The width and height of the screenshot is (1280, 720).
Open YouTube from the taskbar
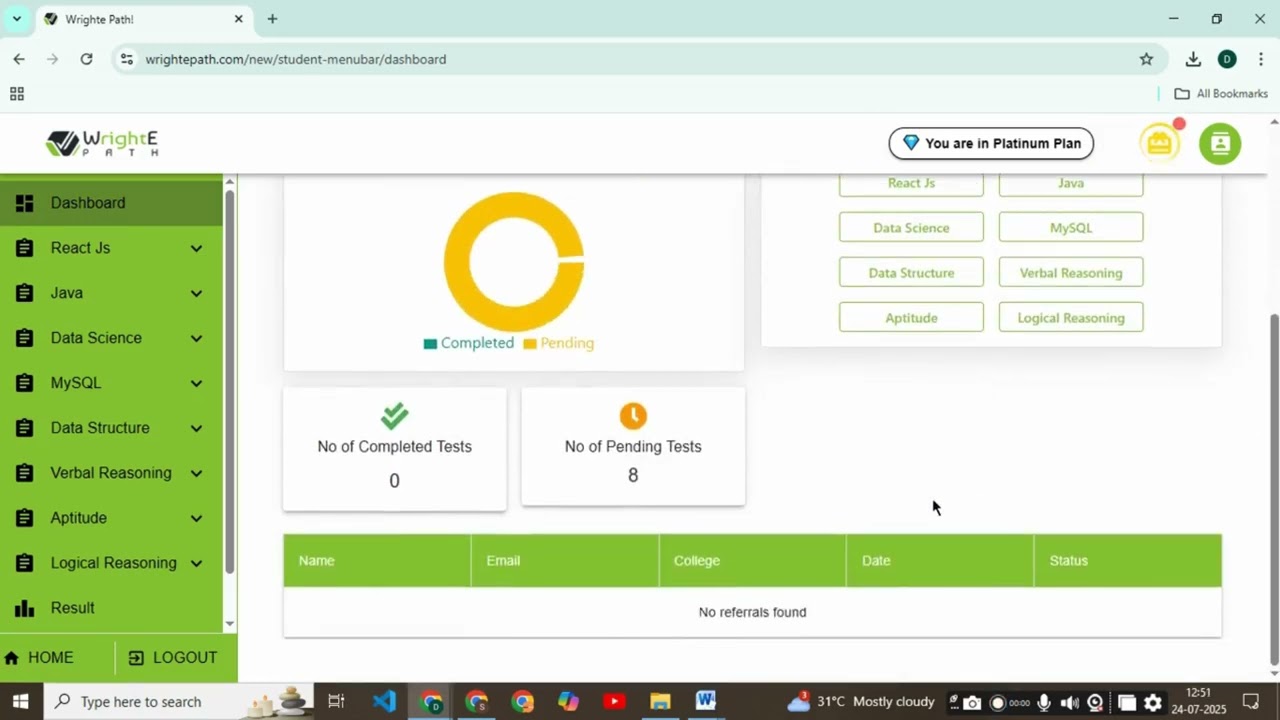pos(613,701)
